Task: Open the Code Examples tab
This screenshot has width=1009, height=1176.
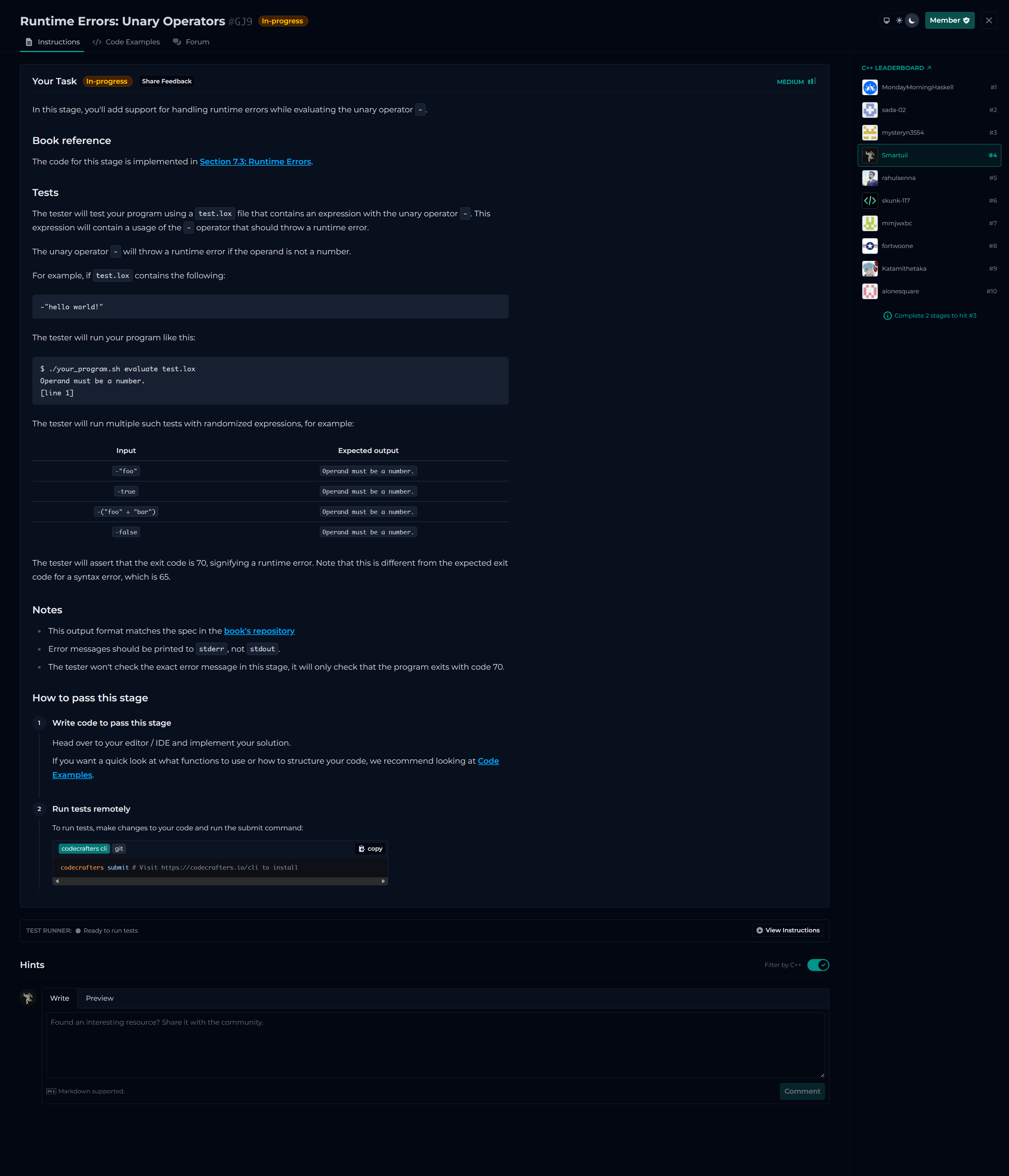Action: [x=126, y=42]
